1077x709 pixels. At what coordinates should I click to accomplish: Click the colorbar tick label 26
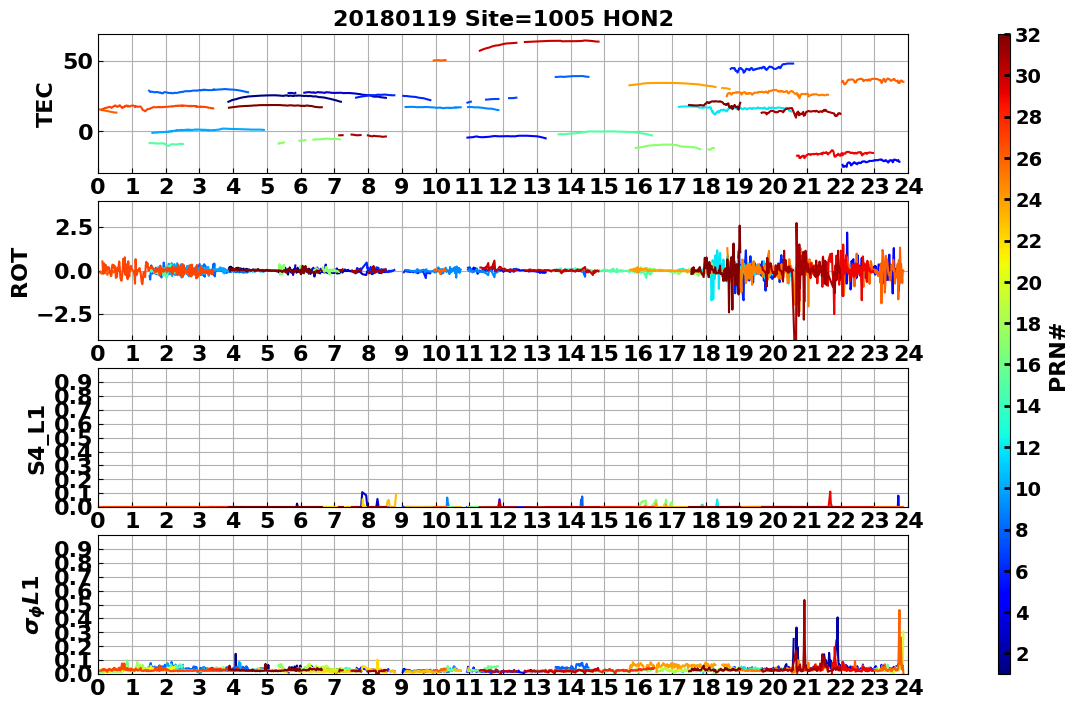[1028, 159]
